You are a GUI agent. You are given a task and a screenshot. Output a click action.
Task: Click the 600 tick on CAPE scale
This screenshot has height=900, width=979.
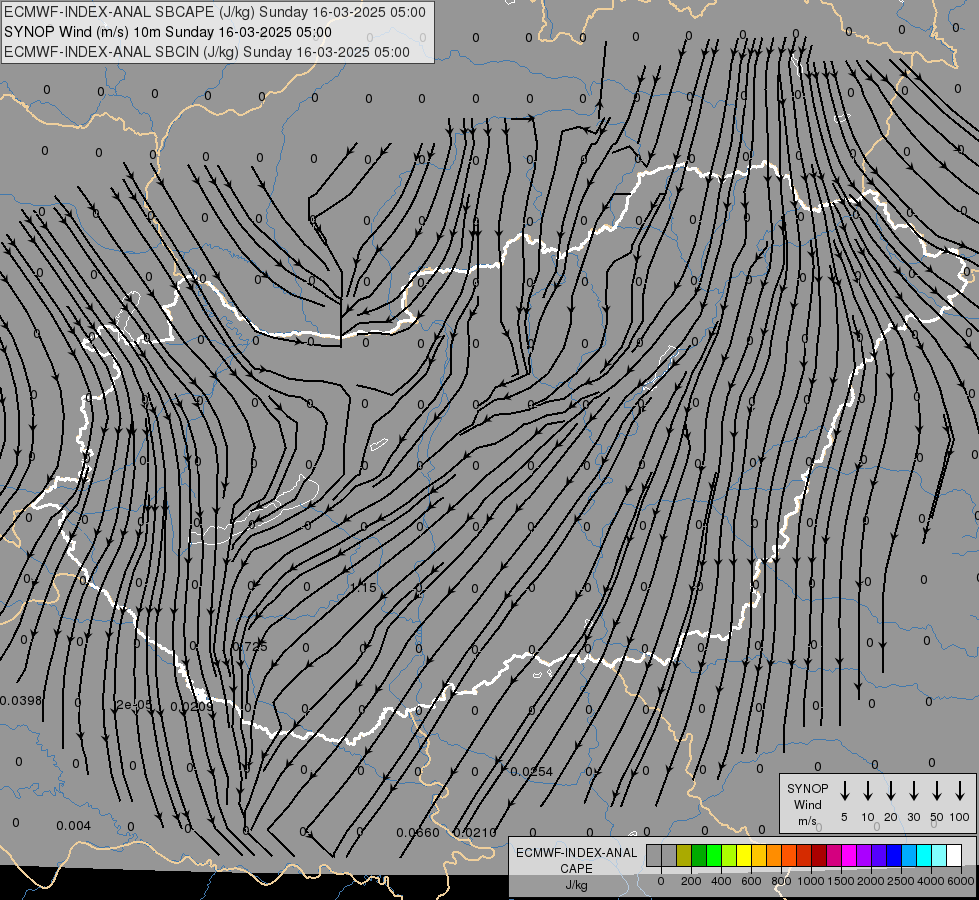click(751, 881)
